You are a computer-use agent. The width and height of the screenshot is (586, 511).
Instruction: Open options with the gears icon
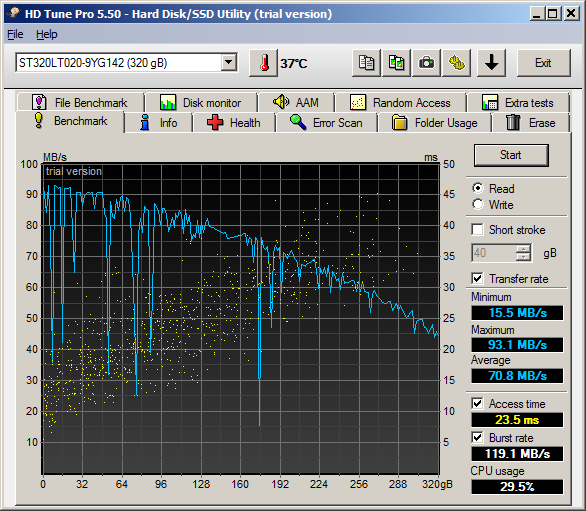point(456,63)
